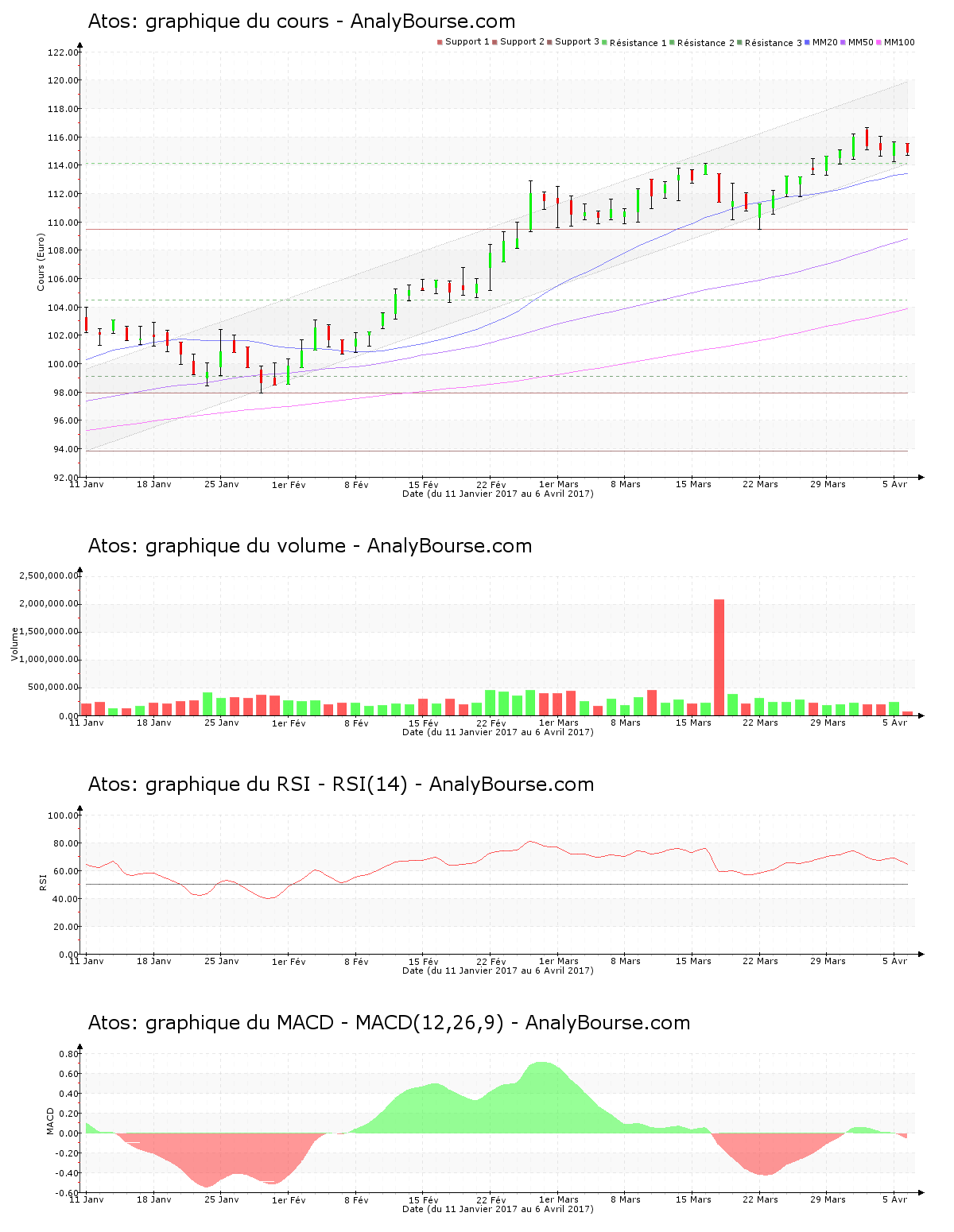Image resolution: width=954 pixels, height=1232 pixels.
Task: Click the 80.00 value on RSI axis
Action: click(66, 843)
